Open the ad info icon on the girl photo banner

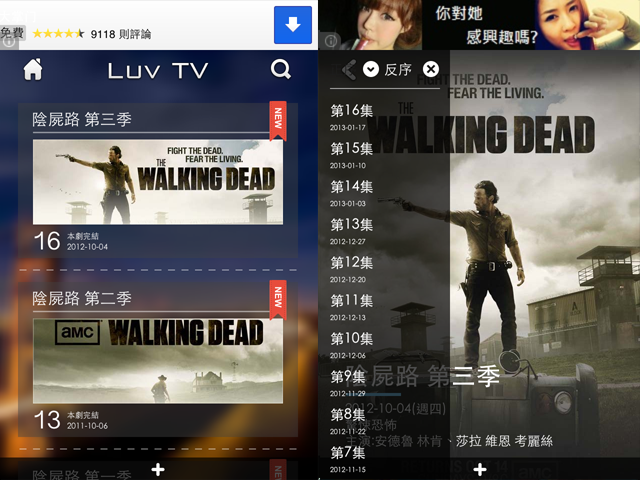331,40
